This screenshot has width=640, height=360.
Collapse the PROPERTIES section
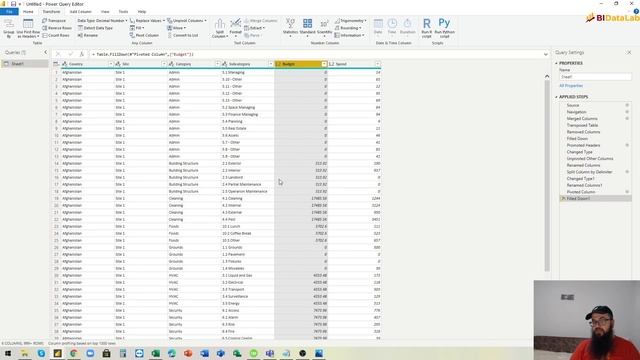click(556, 63)
